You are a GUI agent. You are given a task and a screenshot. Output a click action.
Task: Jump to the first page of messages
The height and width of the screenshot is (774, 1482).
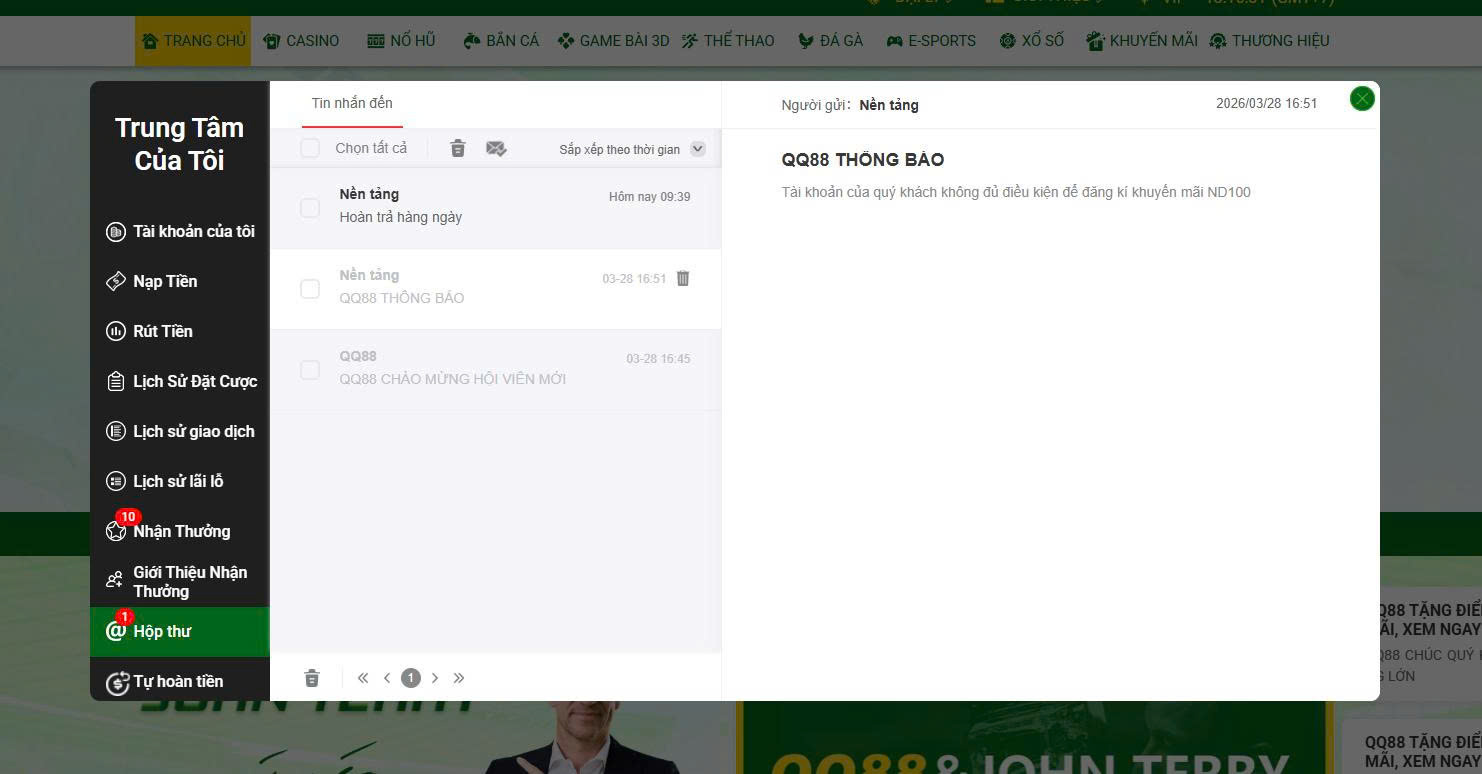click(363, 678)
